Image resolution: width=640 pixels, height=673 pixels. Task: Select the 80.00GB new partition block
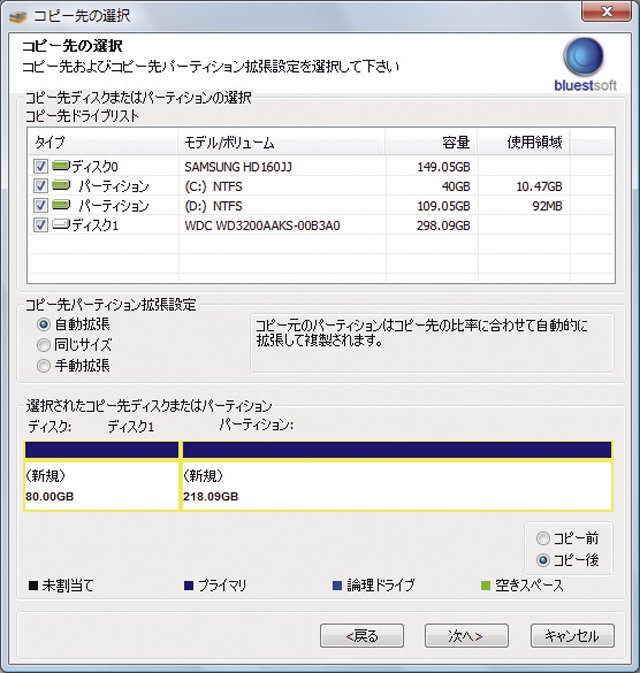click(101, 476)
